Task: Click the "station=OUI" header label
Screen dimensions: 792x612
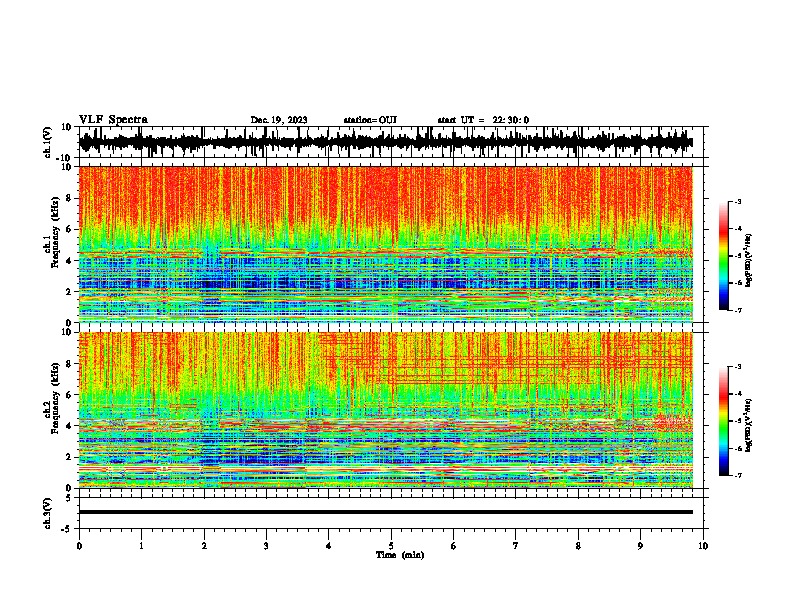Action: (x=370, y=120)
